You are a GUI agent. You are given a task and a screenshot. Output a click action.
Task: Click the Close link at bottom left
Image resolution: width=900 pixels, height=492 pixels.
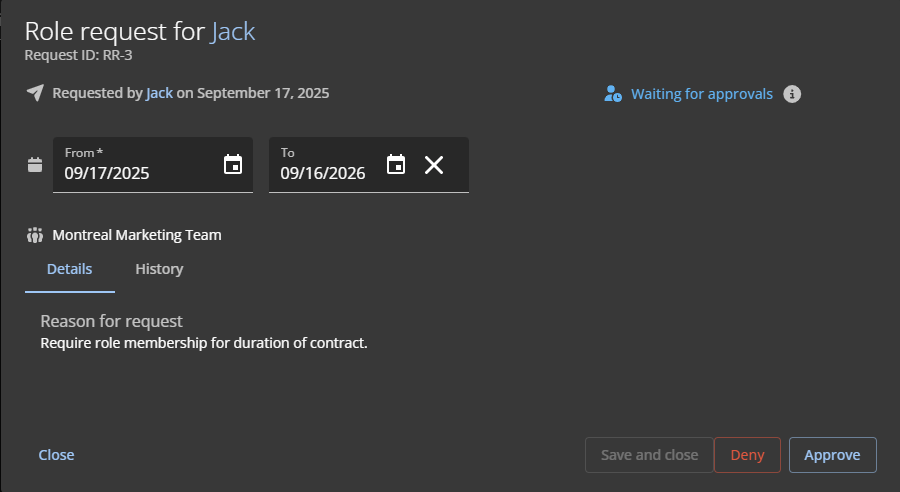coord(56,455)
